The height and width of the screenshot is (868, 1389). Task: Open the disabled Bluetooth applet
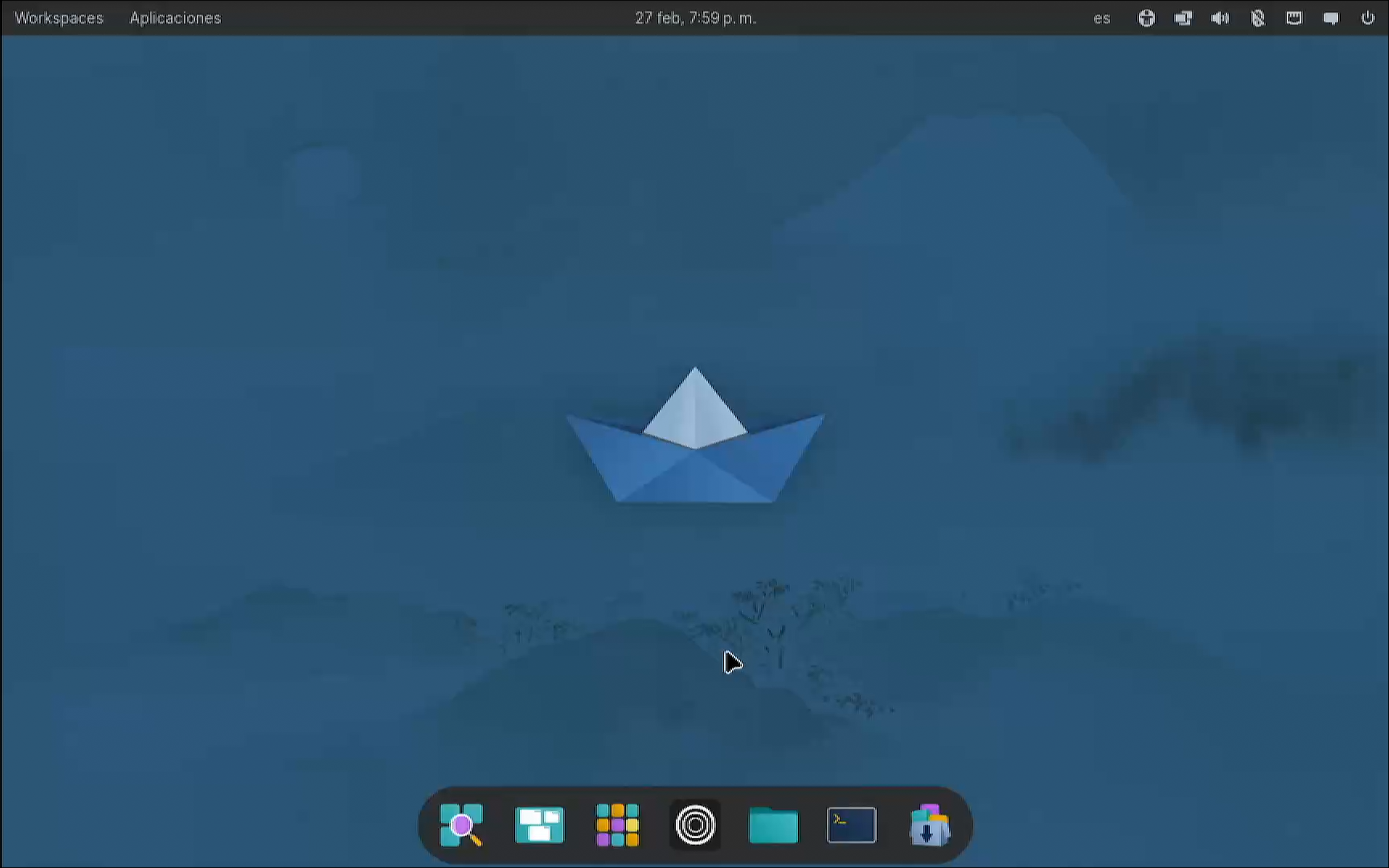1258,18
